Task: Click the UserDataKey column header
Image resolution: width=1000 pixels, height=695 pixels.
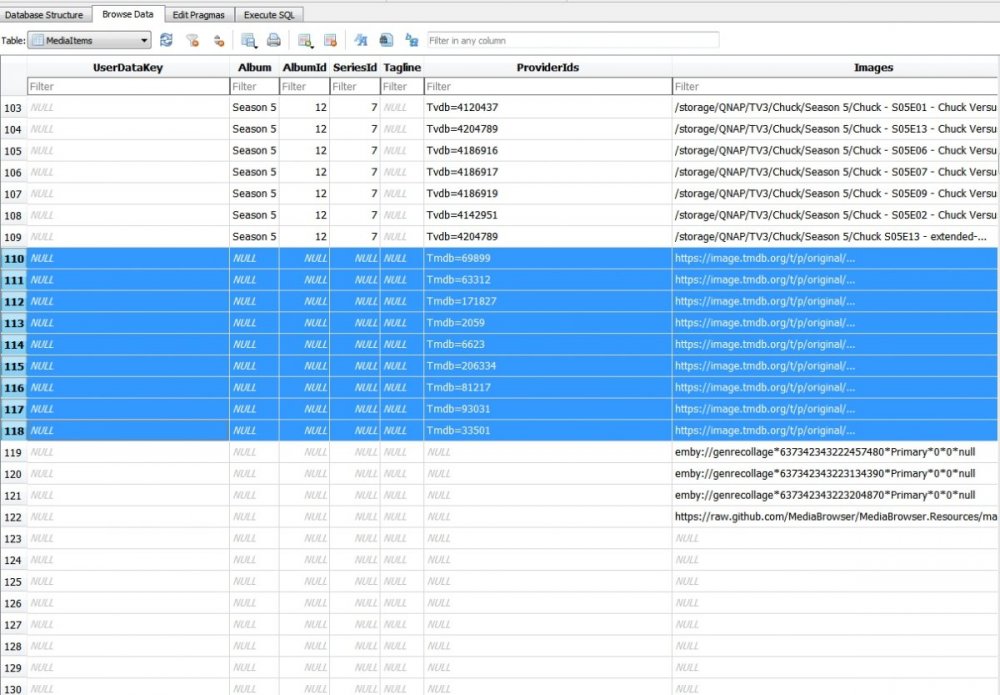Action: (x=127, y=68)
